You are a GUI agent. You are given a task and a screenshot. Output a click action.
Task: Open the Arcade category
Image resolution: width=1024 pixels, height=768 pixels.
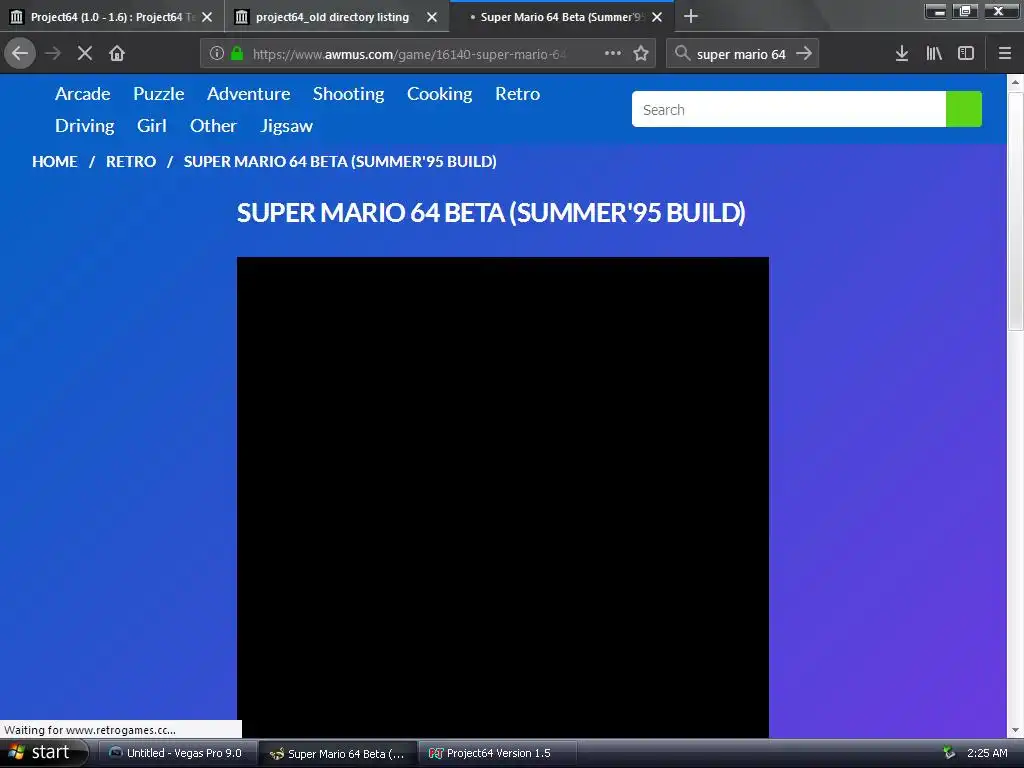pos(82,94)
